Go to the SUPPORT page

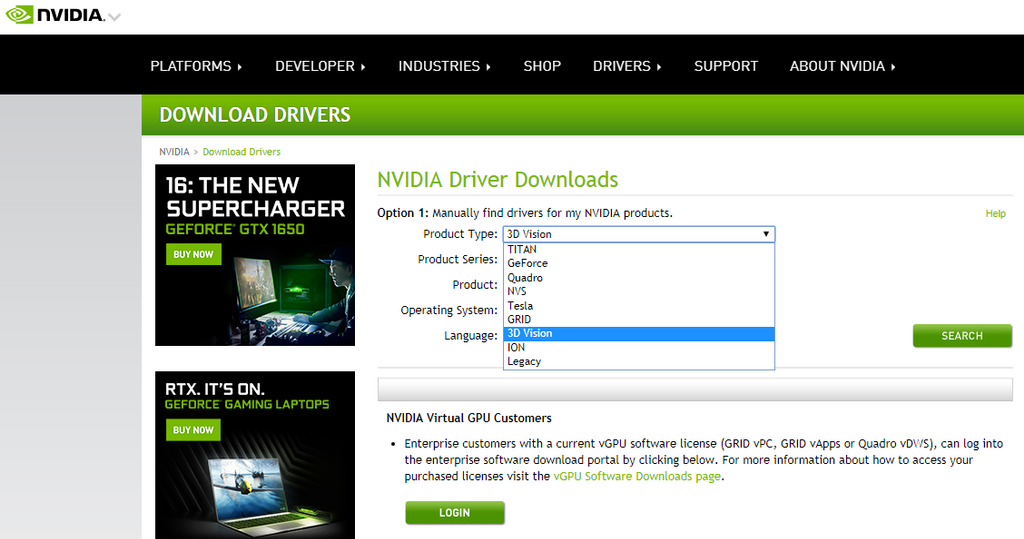[726, 66]
